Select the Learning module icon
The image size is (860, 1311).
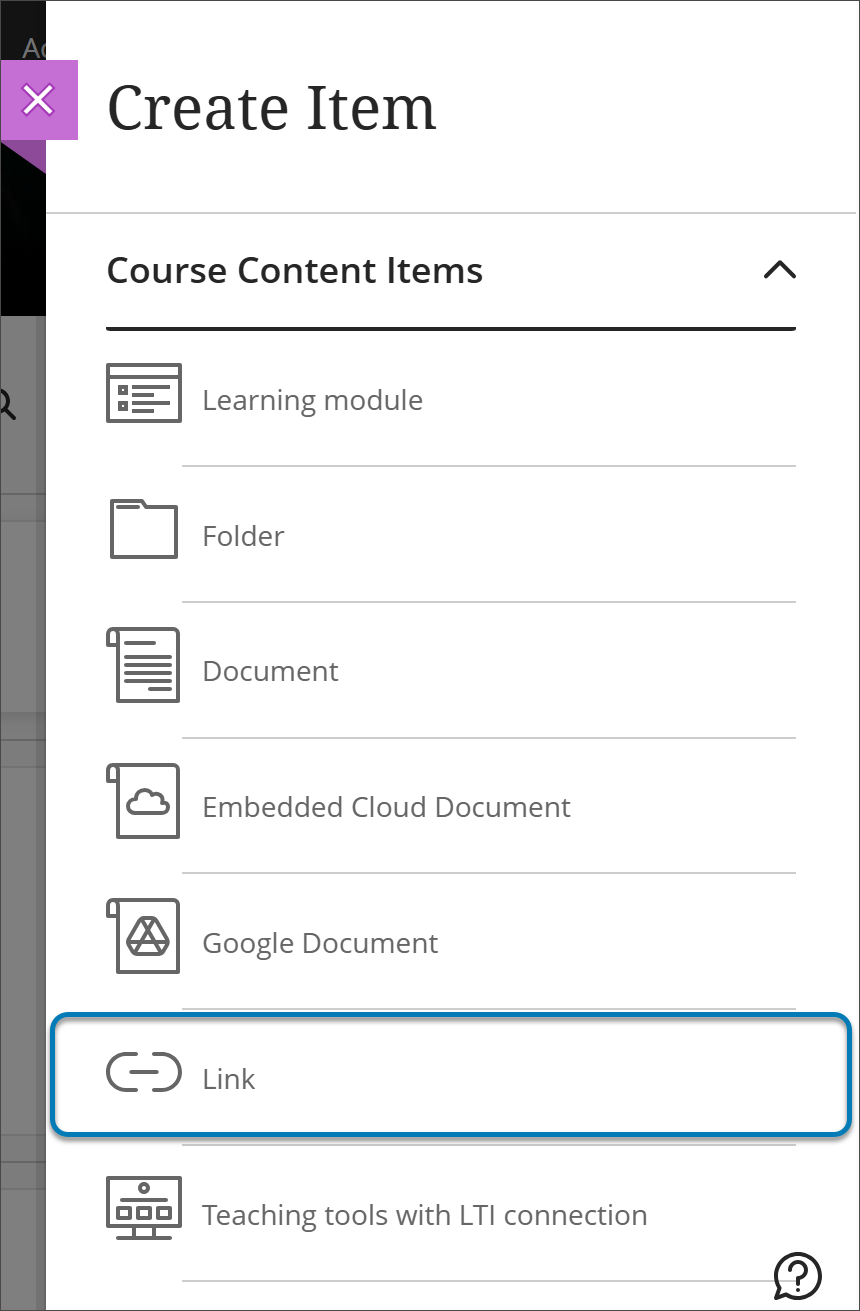pos(143,393)
